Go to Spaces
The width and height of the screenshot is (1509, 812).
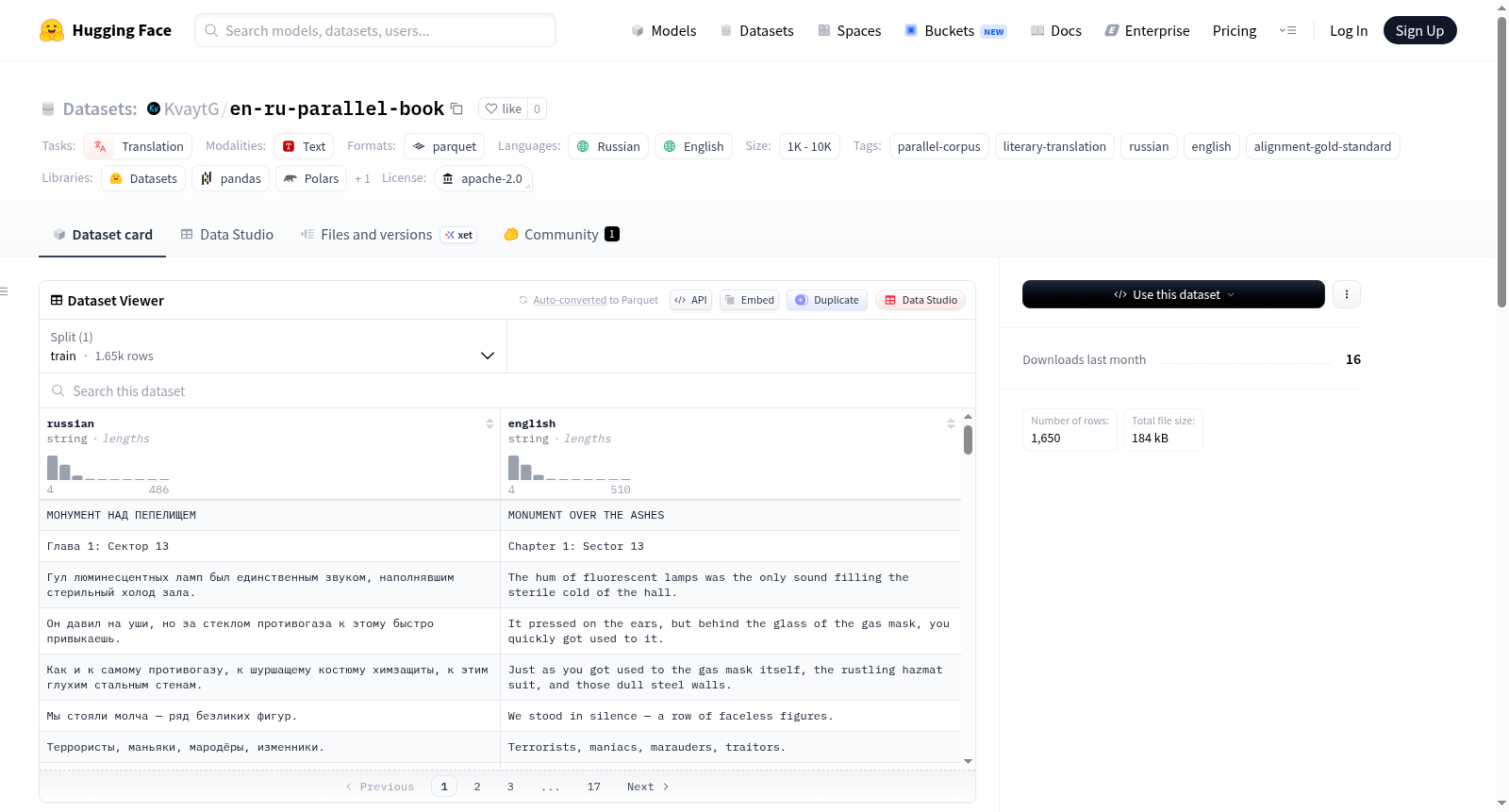(849, 30)
